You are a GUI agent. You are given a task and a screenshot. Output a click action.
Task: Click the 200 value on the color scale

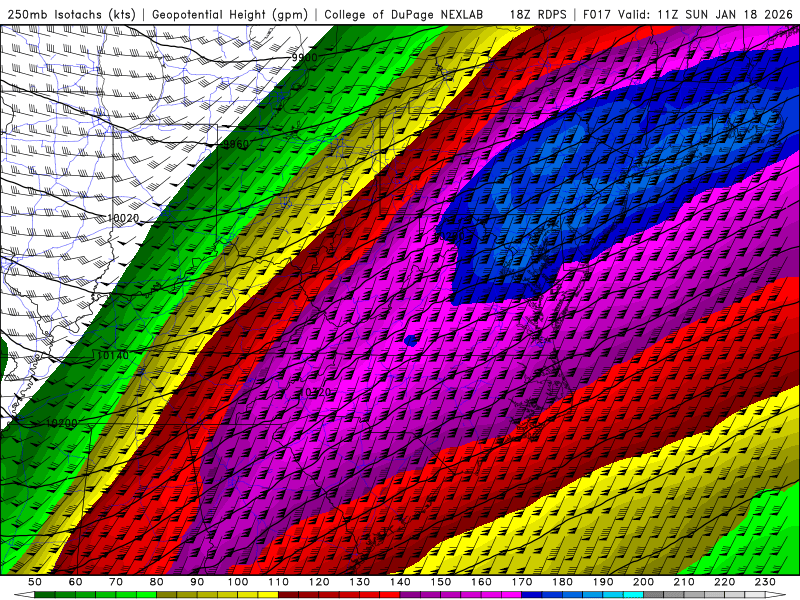coord(643,582)
